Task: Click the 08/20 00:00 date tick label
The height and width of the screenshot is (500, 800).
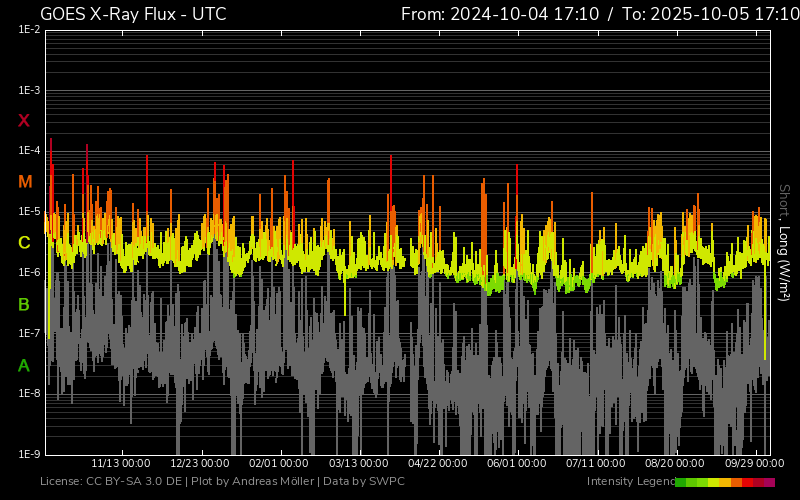Action: [x=675, y=464]
